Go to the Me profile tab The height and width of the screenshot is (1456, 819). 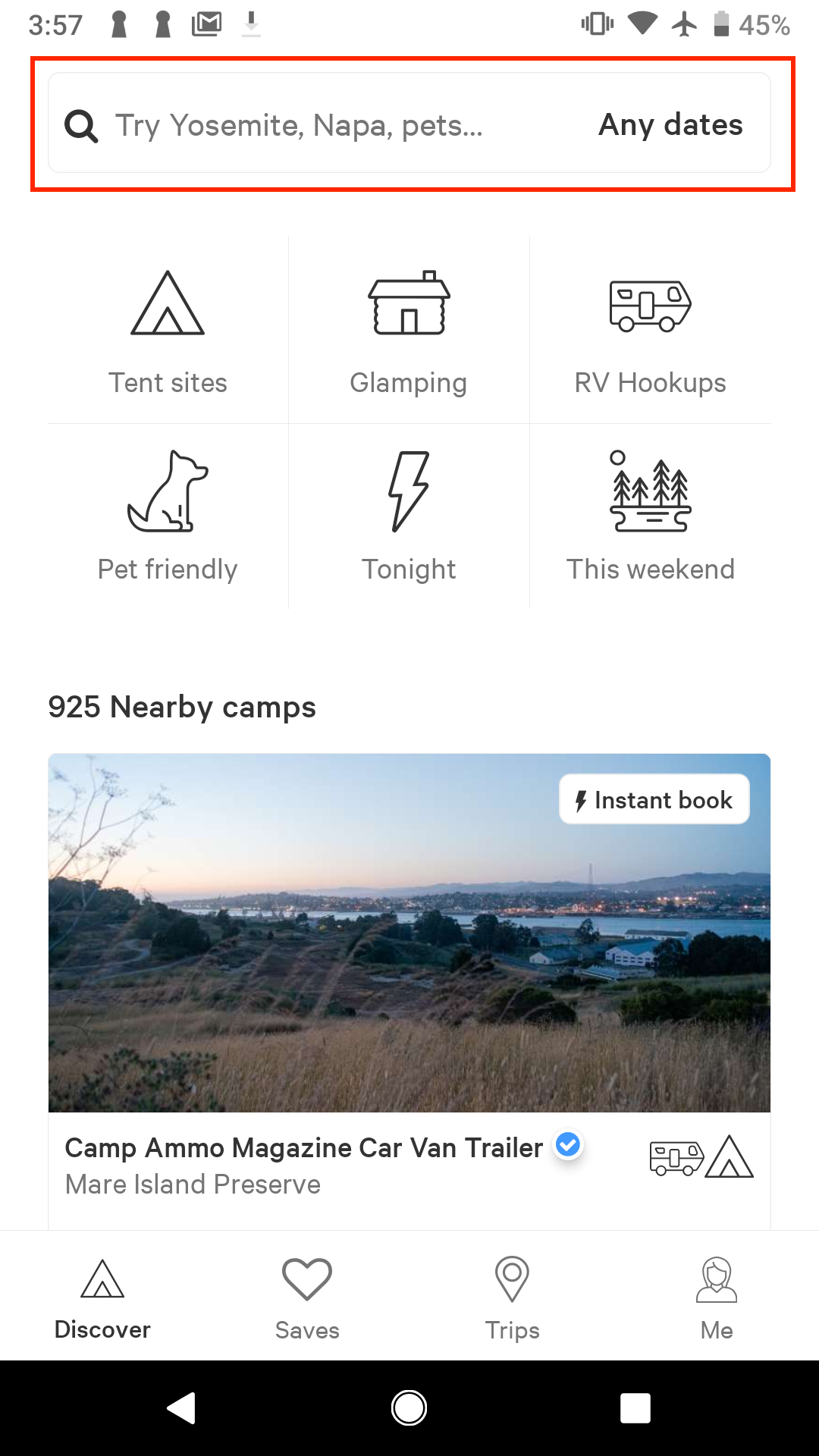click(x=717, y=1298)
